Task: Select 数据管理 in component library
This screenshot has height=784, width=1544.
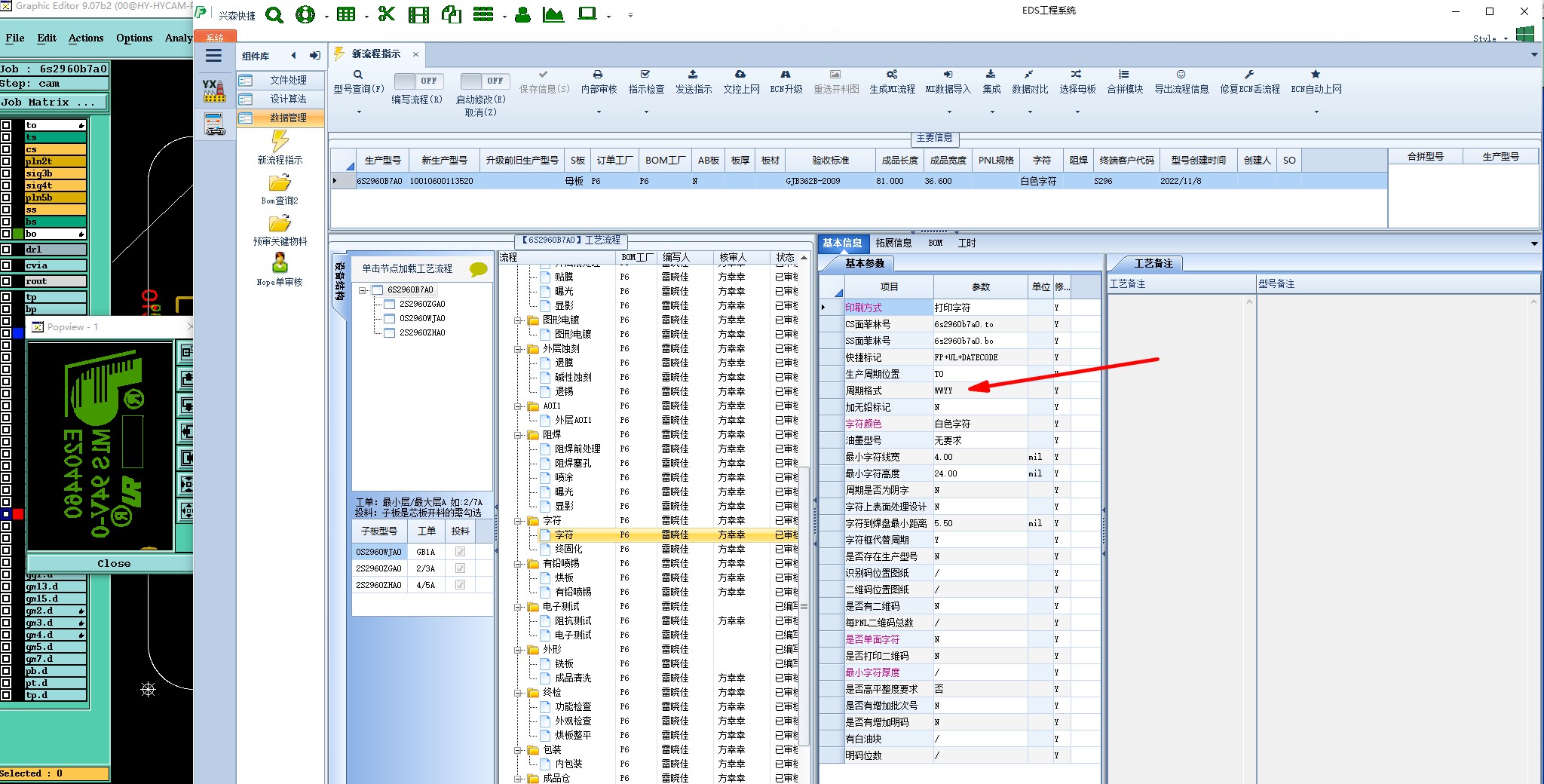Action: [x=280, y=118]
